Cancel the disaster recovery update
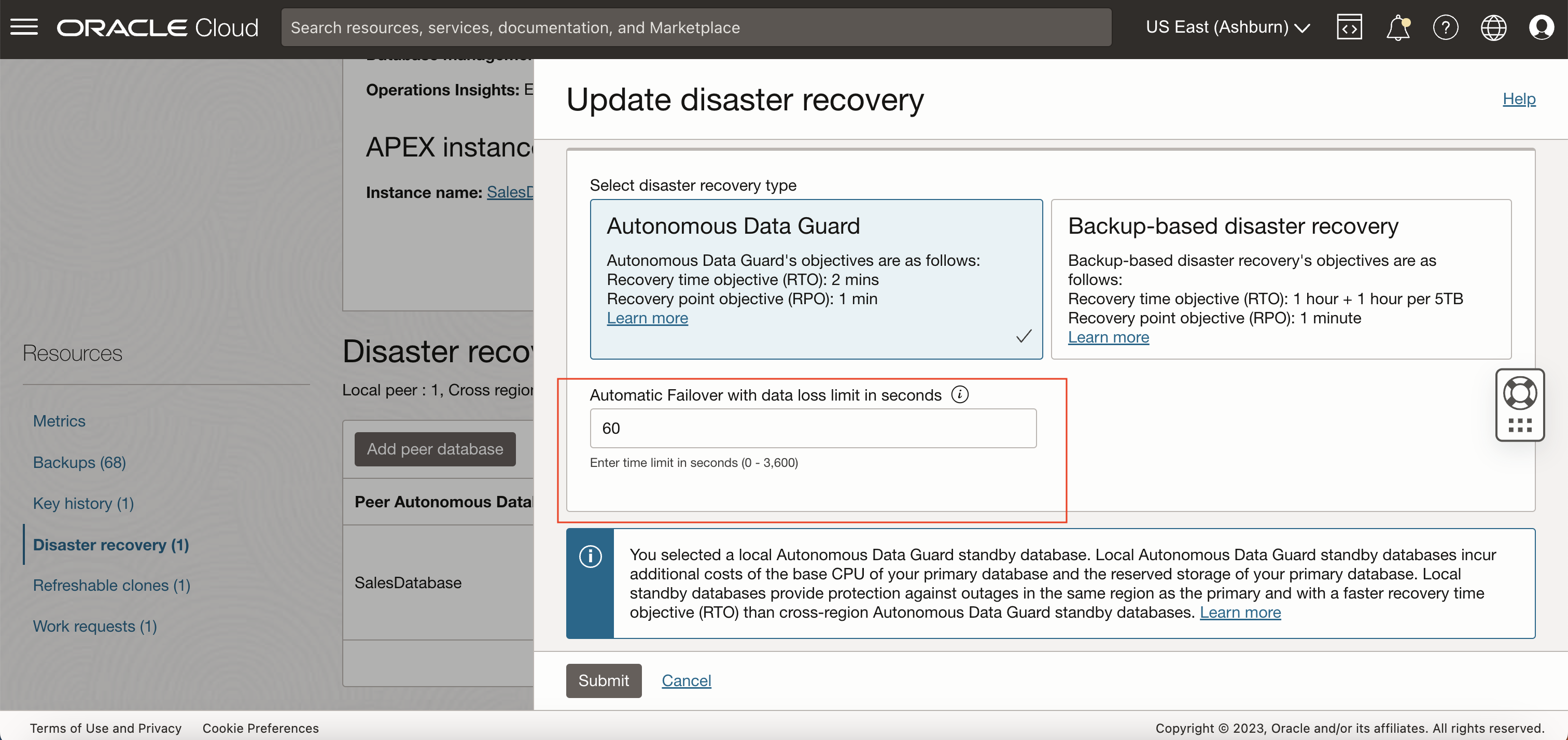The image size is (1568, 740). (686, 680)
